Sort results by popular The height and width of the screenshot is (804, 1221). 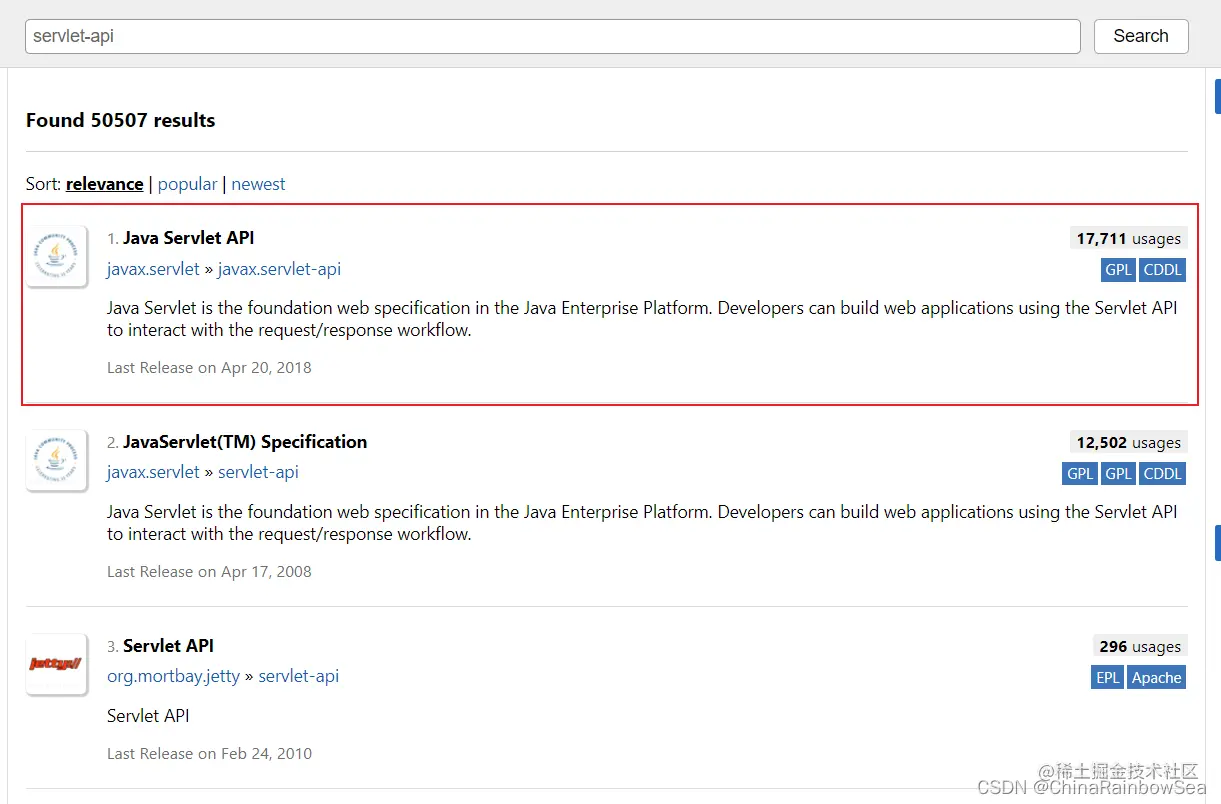click(x=187, y=184)
